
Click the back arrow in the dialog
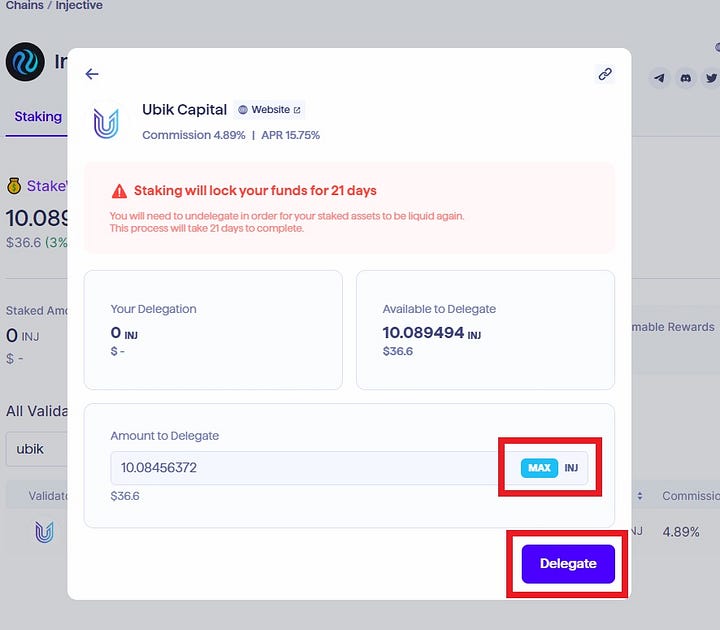click(92, 74)
